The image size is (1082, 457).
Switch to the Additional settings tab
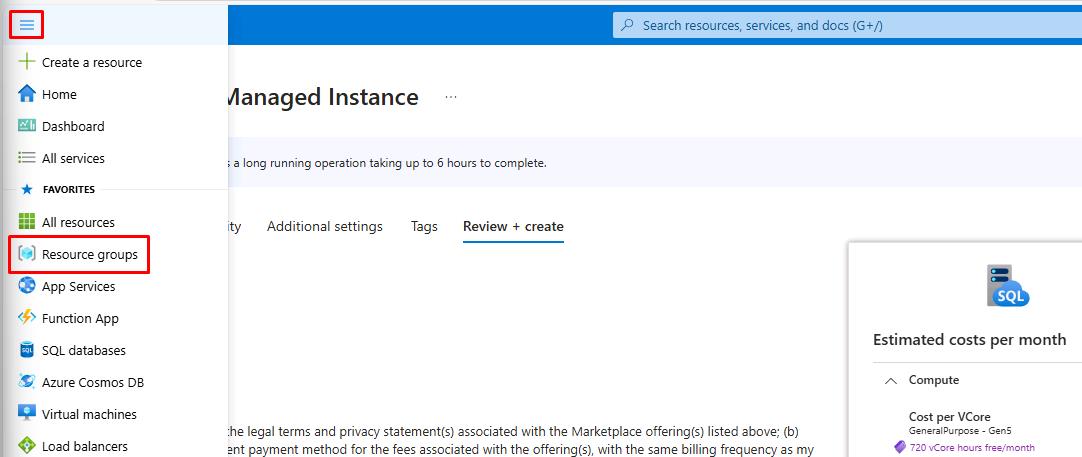click(324, 226)
